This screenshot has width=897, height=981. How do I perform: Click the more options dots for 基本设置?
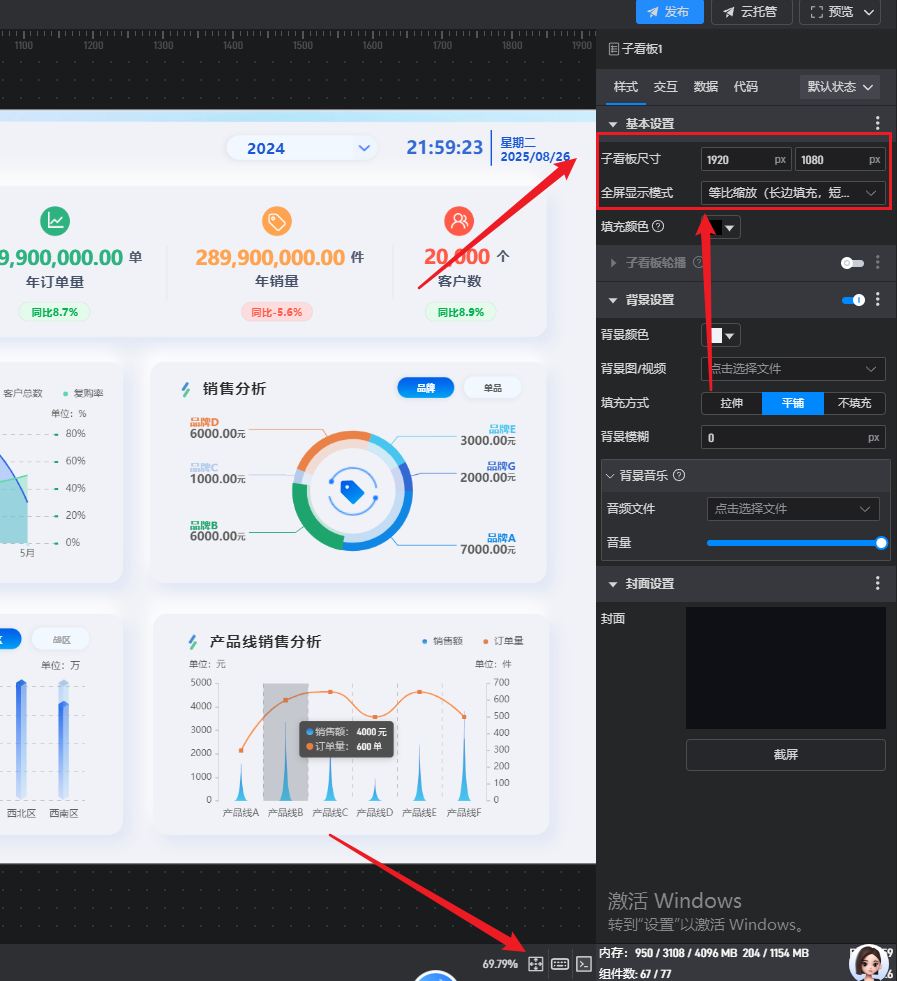click(878, 123)
